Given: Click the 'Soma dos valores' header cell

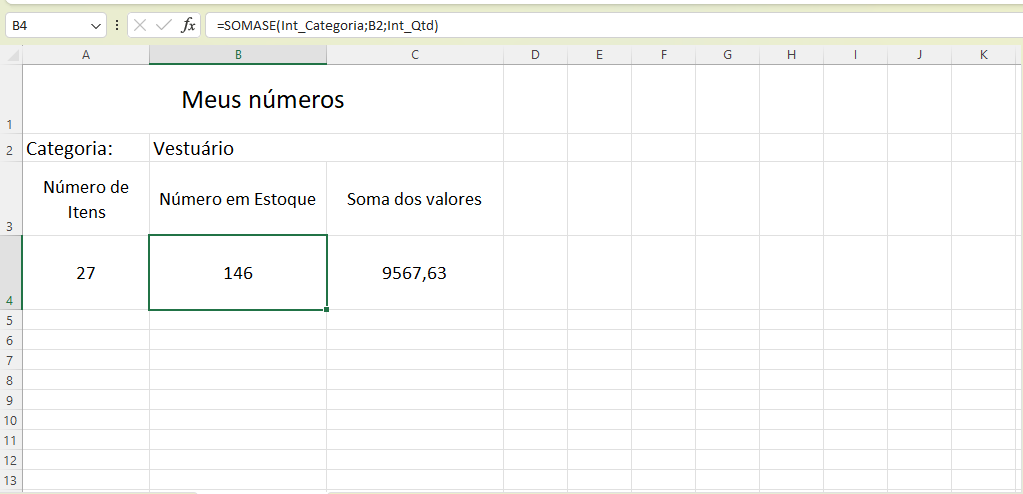Looking at the screenshot, I should click(x=415, y=198).
